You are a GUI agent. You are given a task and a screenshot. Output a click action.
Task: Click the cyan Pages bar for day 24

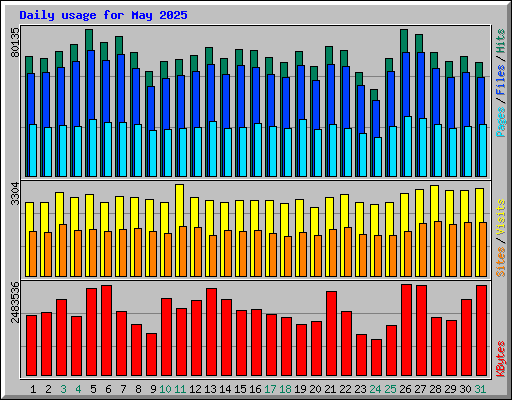[x=378, y=157]
